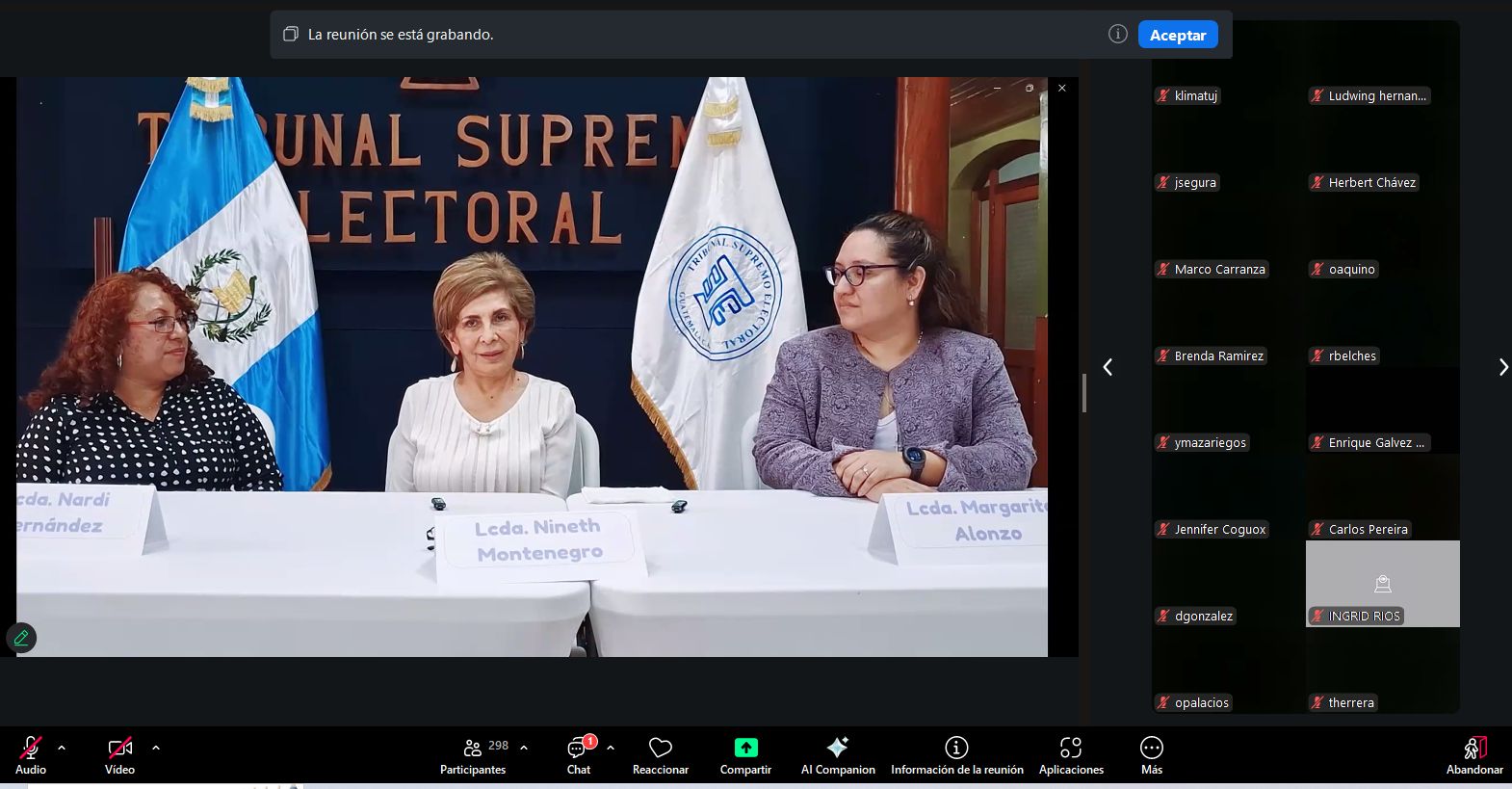Open the Chat panel
1512x789 pixels.
coord(578,749)
